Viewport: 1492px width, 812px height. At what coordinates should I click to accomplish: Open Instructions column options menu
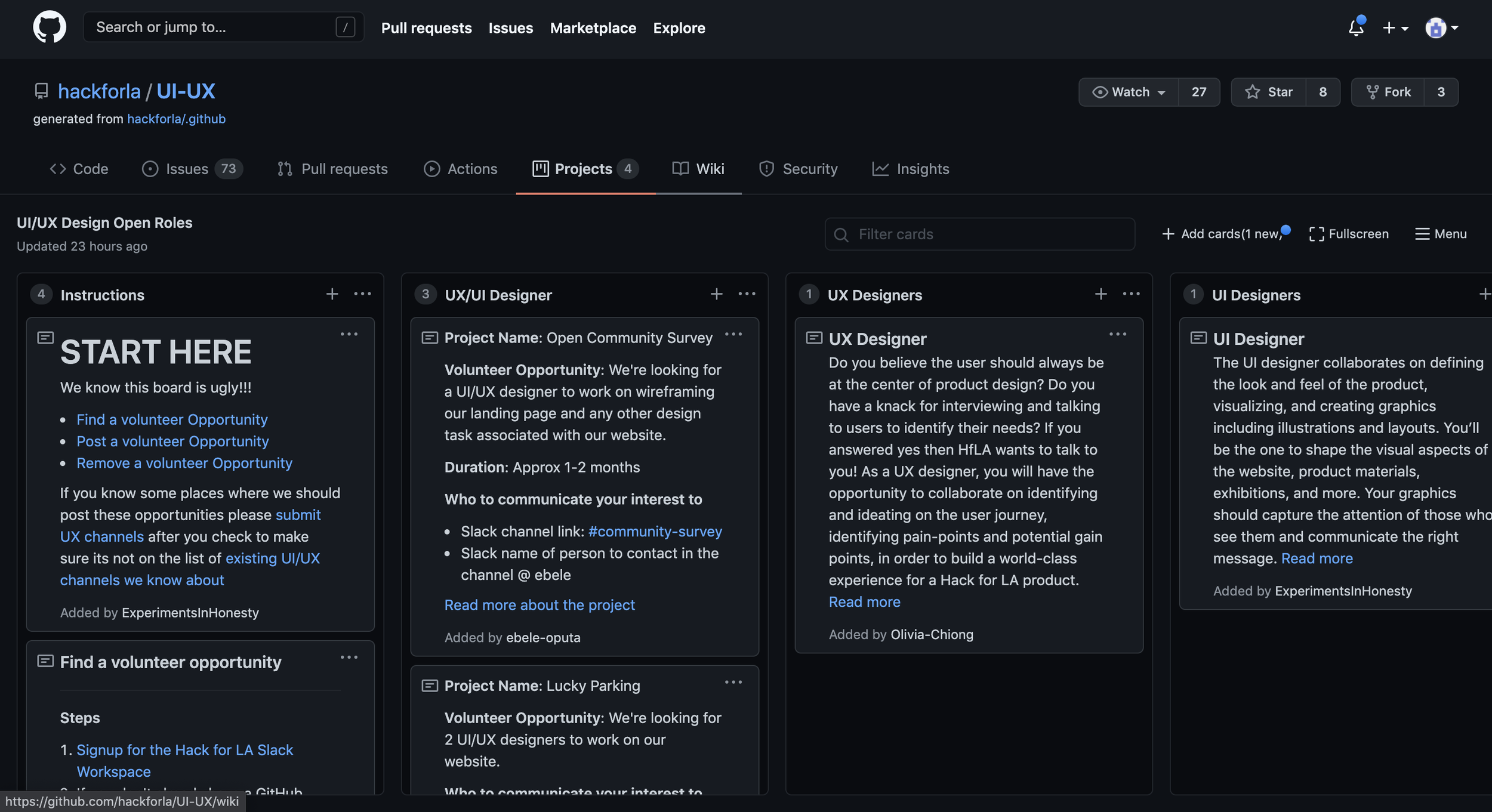tap(362, 294)
